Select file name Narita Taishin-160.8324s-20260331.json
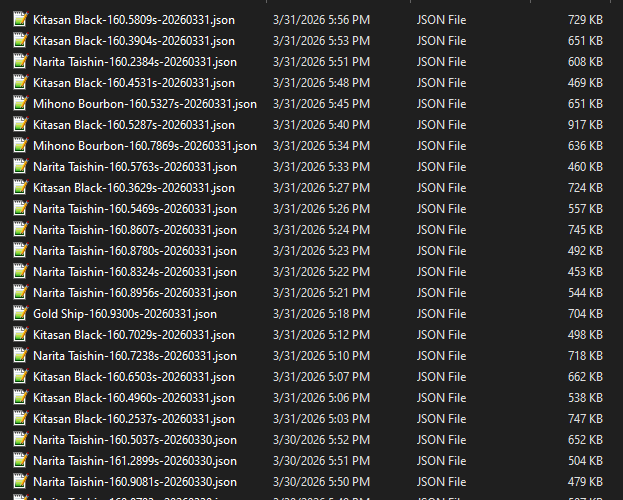 point(135,272)
